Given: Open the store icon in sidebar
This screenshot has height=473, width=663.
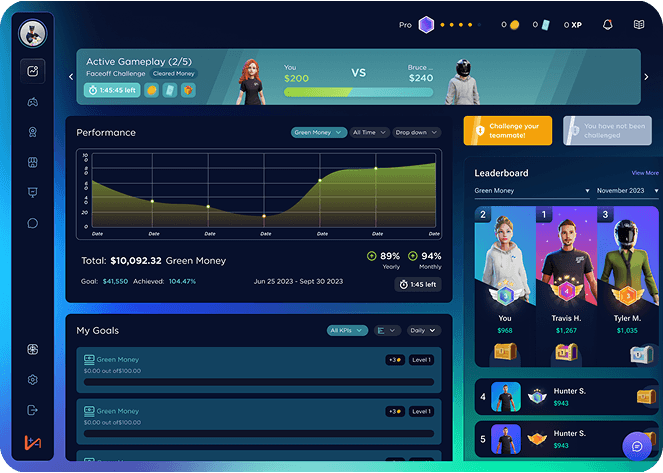Looking at the screenshot, I should 33,162.
